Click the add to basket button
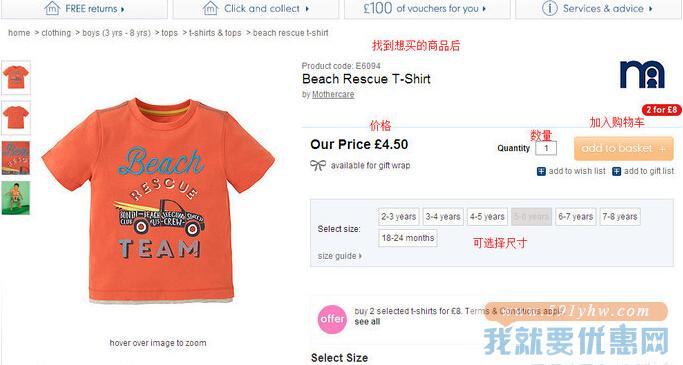This screenshot has height=365, width=683. tap(623, 149)
